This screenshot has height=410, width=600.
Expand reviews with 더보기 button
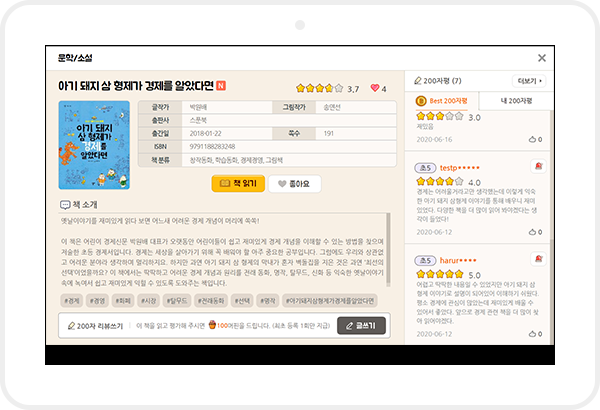[x=529, y=81]
